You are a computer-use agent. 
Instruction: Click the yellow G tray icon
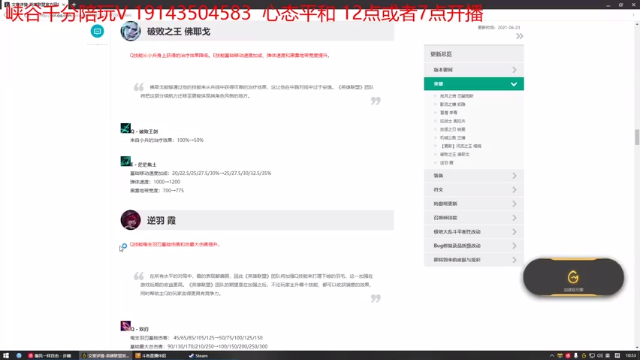pos(584,356)
